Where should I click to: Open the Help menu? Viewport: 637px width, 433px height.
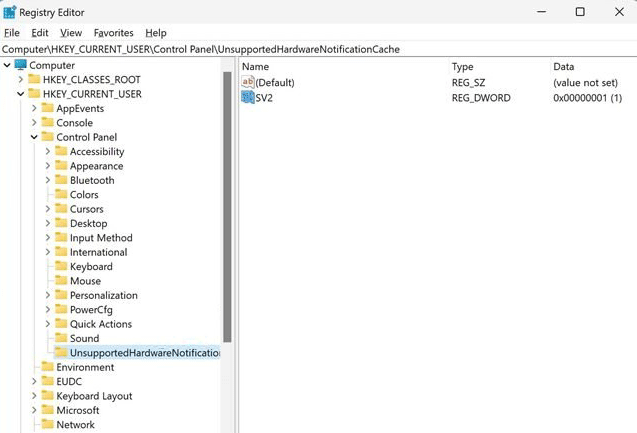click(x=156, y=33)
